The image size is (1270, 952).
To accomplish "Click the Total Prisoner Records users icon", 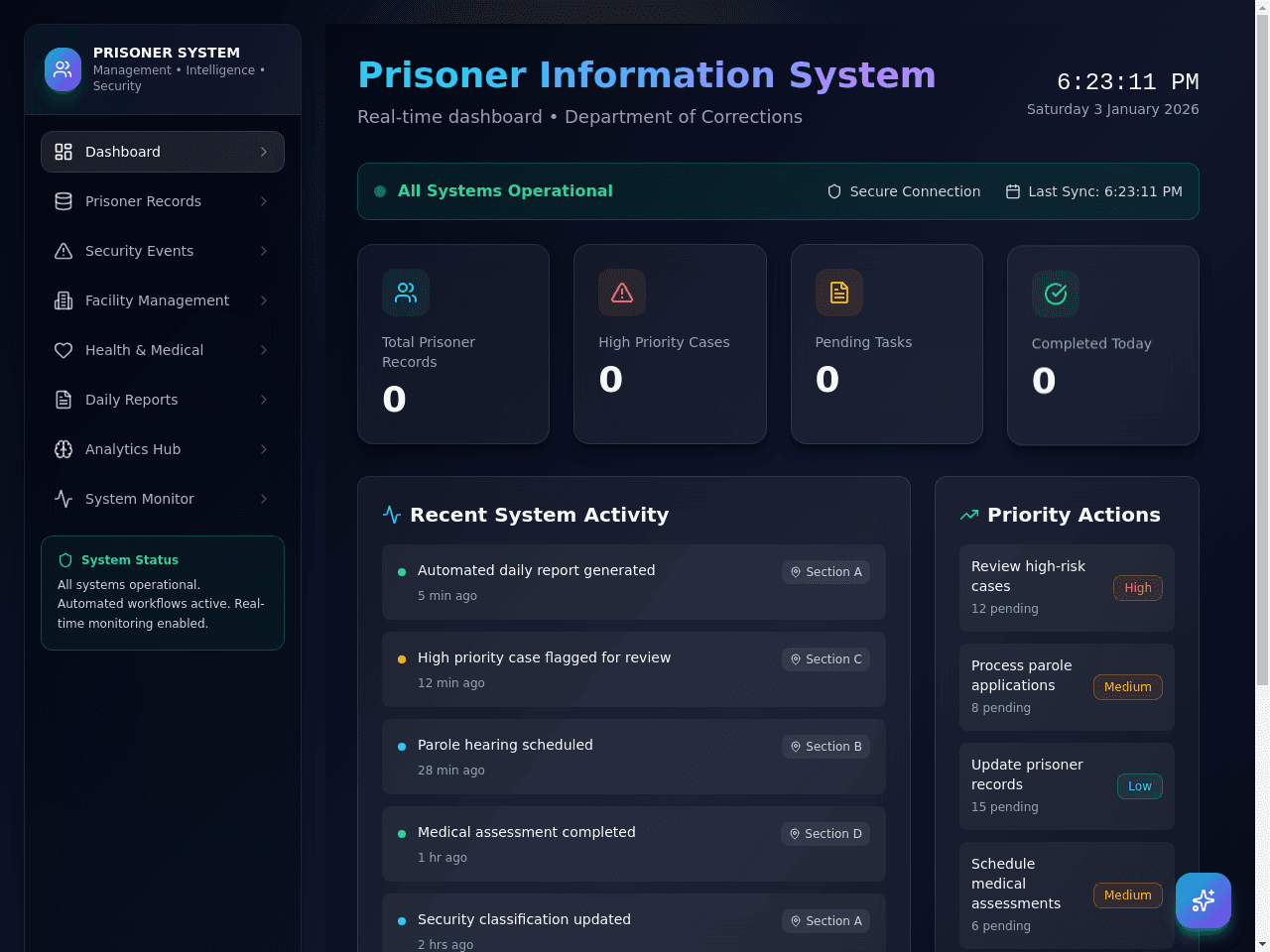I will [x=406, y=293].
